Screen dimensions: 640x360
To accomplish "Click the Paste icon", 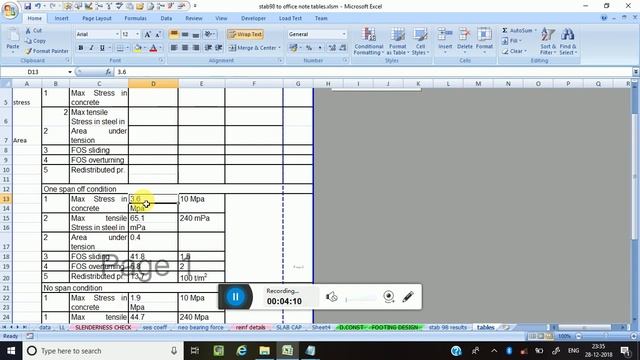I will pos(13,36).
